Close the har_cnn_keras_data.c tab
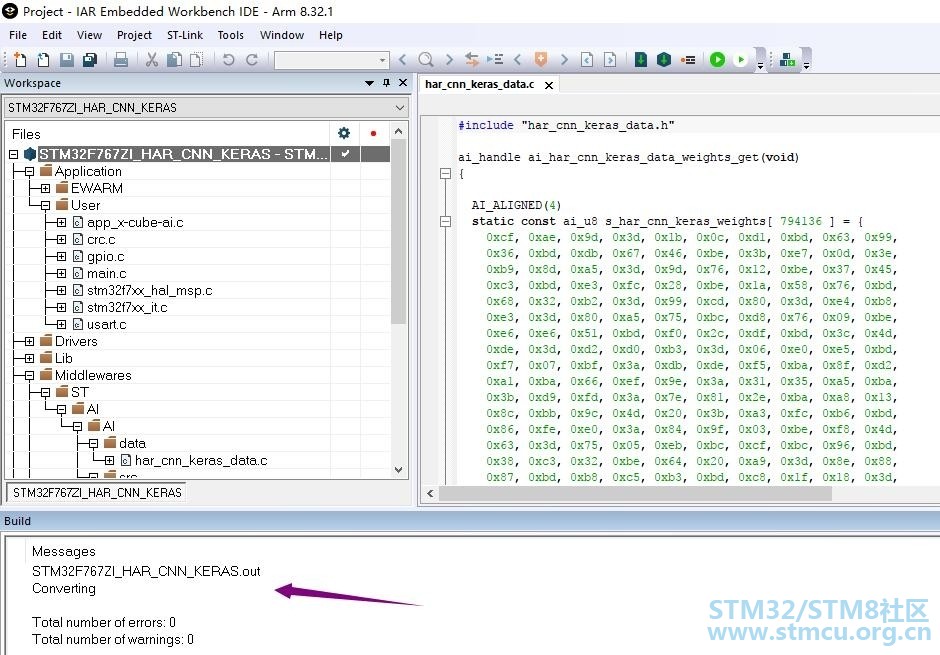Viewport: 940px width, 655px height. tap(549, 85)
